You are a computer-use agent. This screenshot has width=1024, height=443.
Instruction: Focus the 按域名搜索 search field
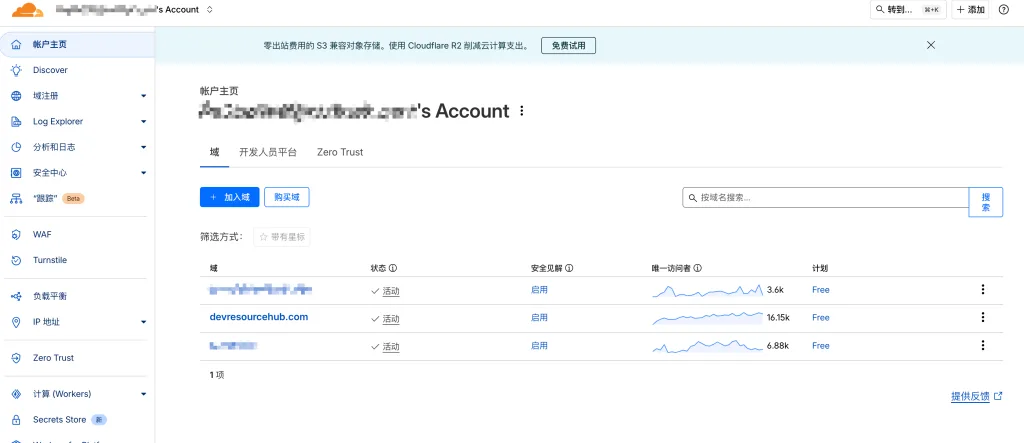click(825, 197)
